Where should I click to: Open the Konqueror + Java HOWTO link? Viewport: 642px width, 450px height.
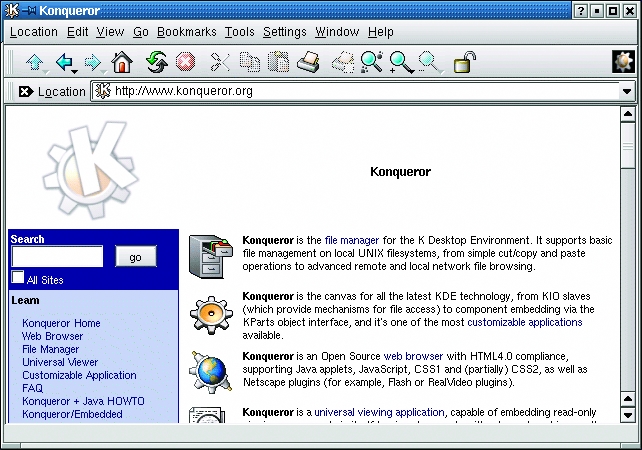83,401
